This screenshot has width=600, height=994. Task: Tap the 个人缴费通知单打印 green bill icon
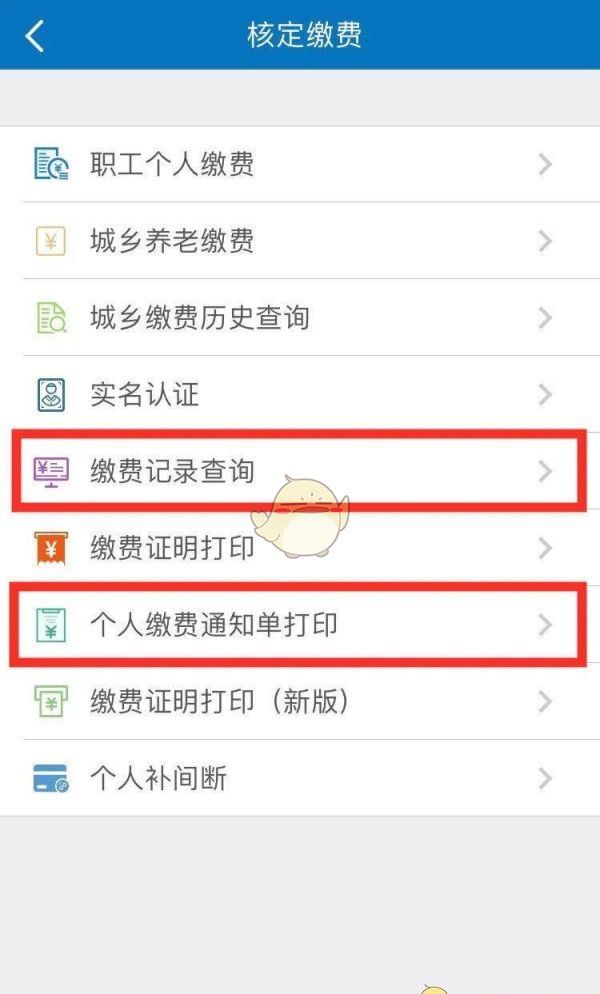tap(51, 625)
